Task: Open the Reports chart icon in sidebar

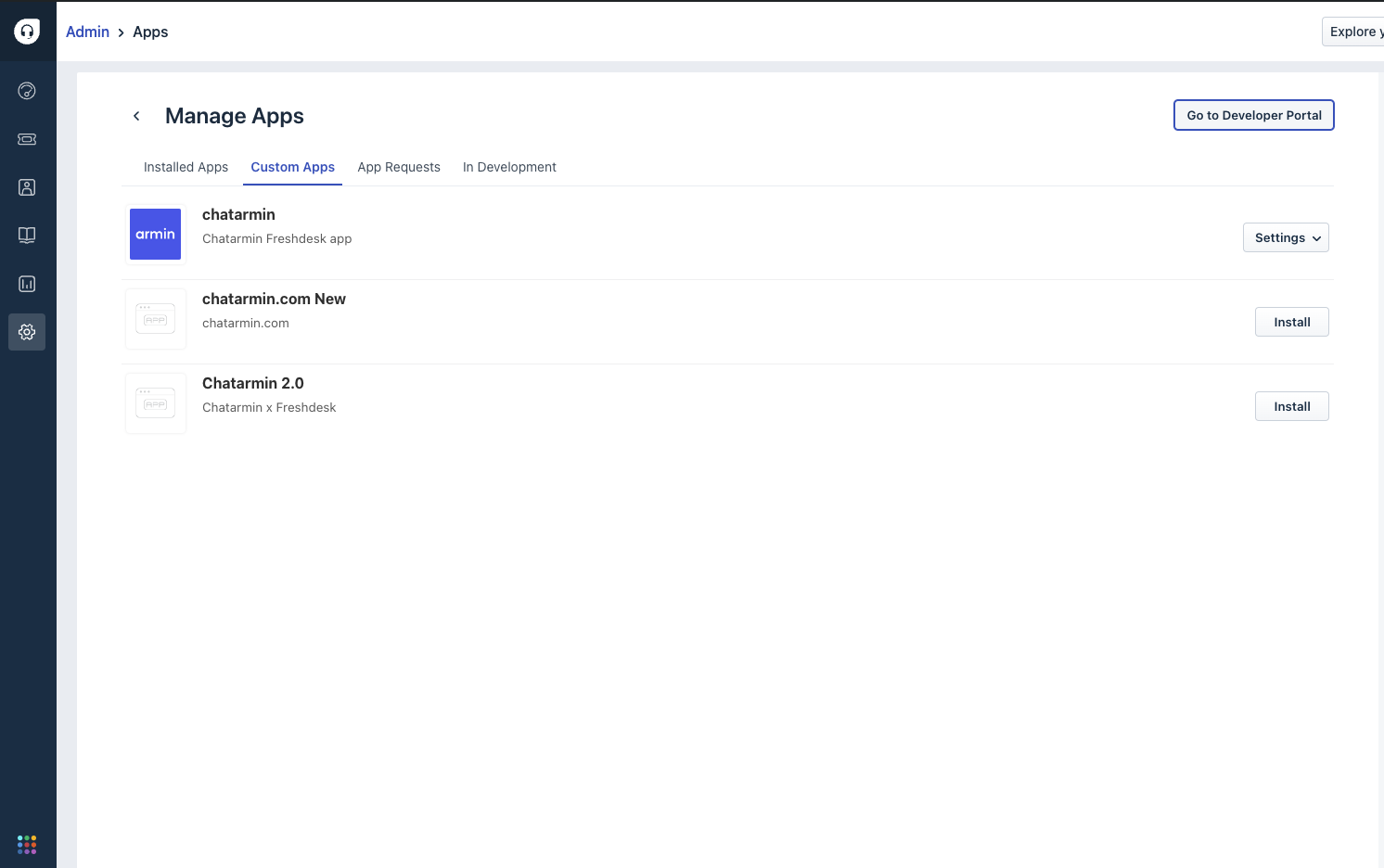Action: coord(27,284)
